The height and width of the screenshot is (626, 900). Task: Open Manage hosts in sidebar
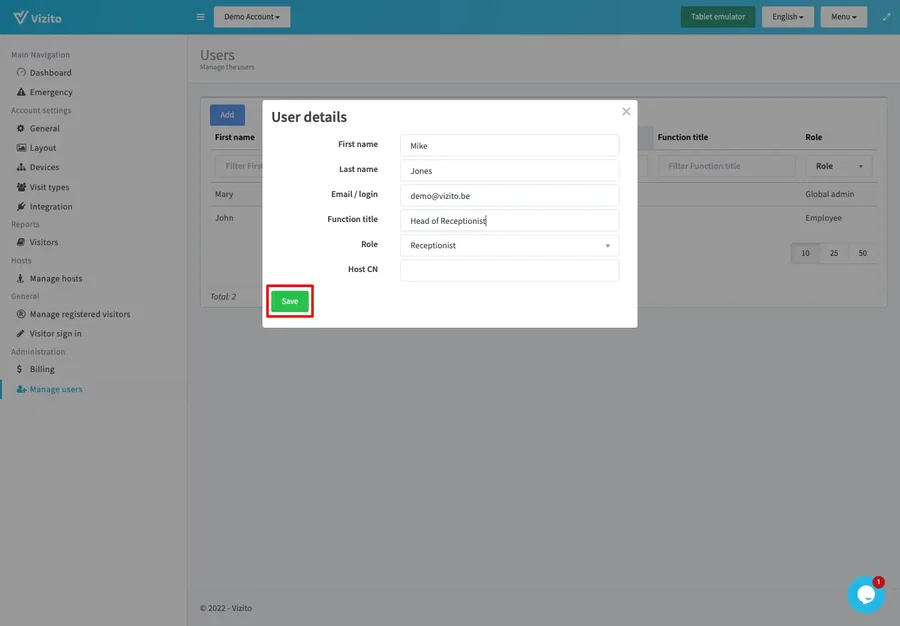(56, 279)
